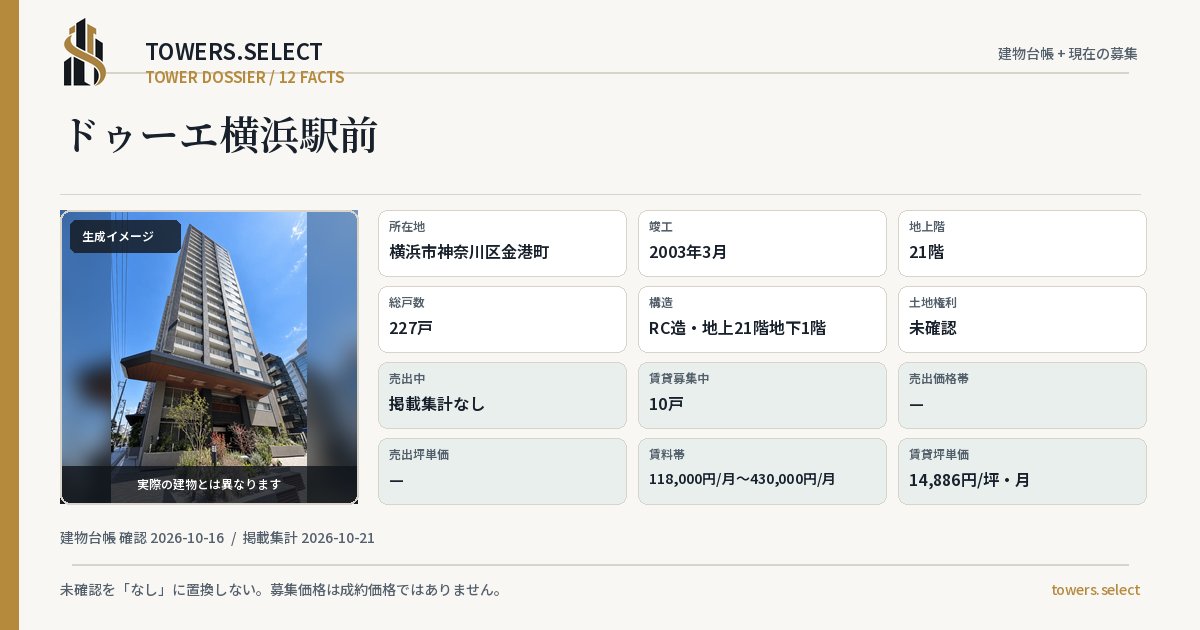Viewport: 1200px width, 630px height.
Task: Click the TOWERS.SELECT brand name
Action: [234, 52]
